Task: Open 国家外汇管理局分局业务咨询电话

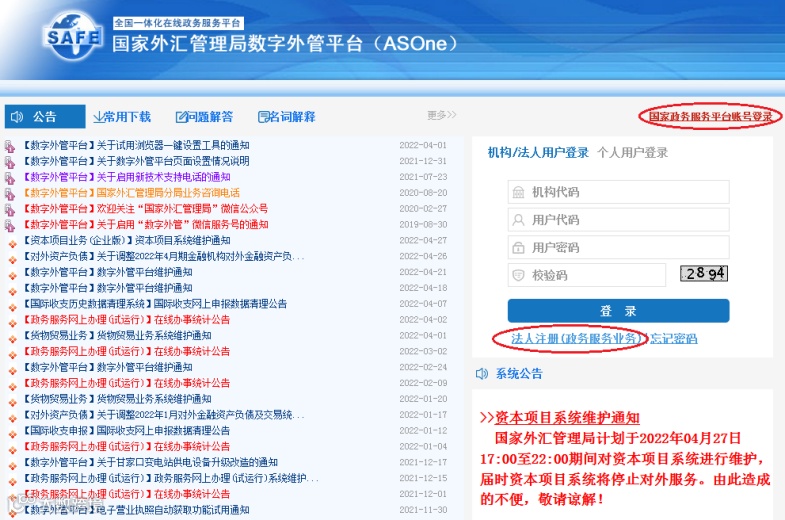Action: click(x=131, y=193)
